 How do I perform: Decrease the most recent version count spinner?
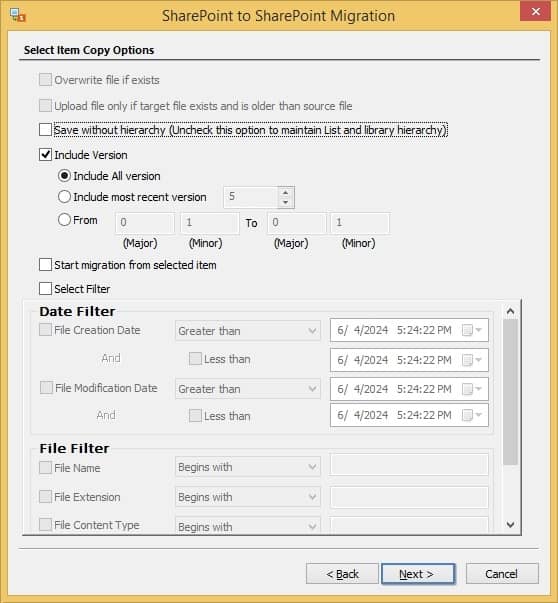[x=285, y=202]
